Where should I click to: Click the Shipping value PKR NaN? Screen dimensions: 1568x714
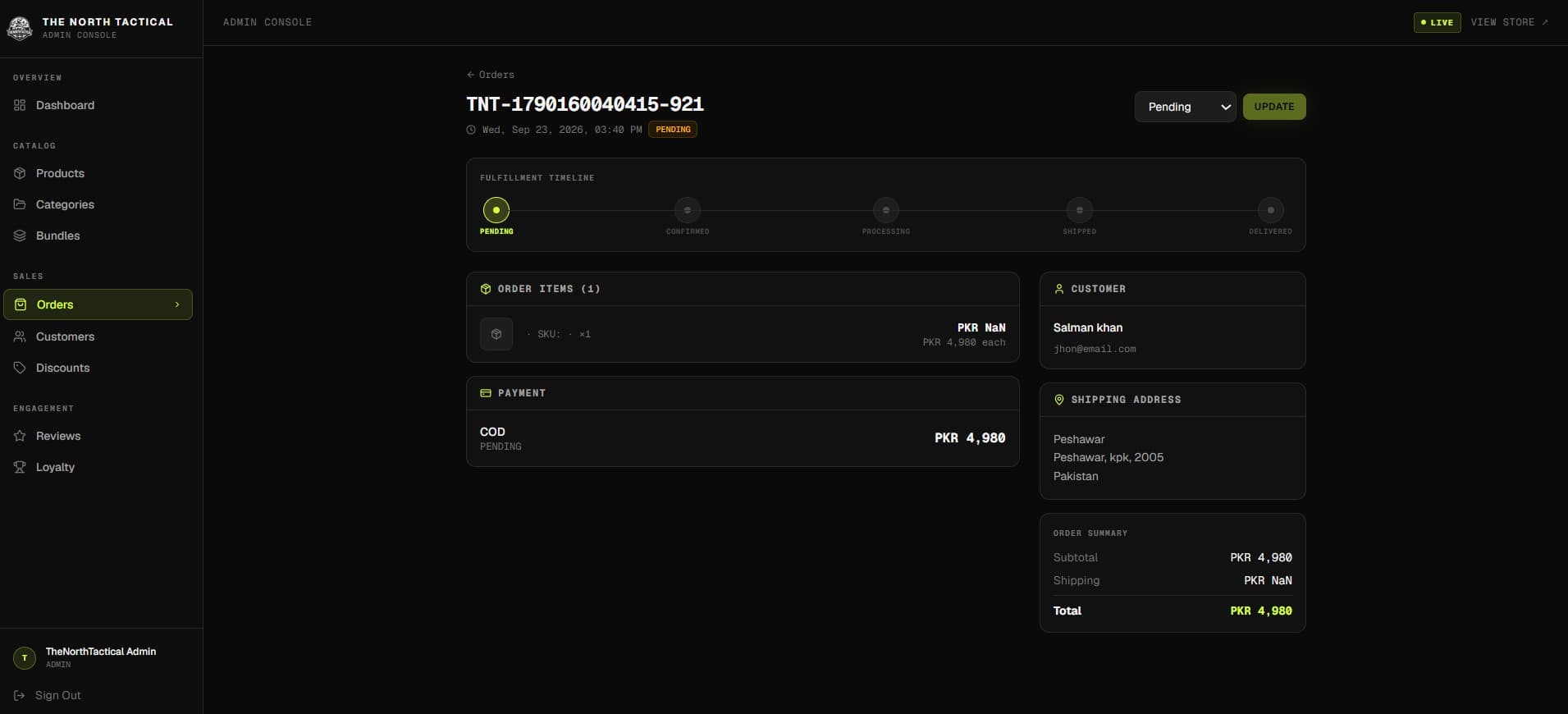click(x=1268, y=580)
